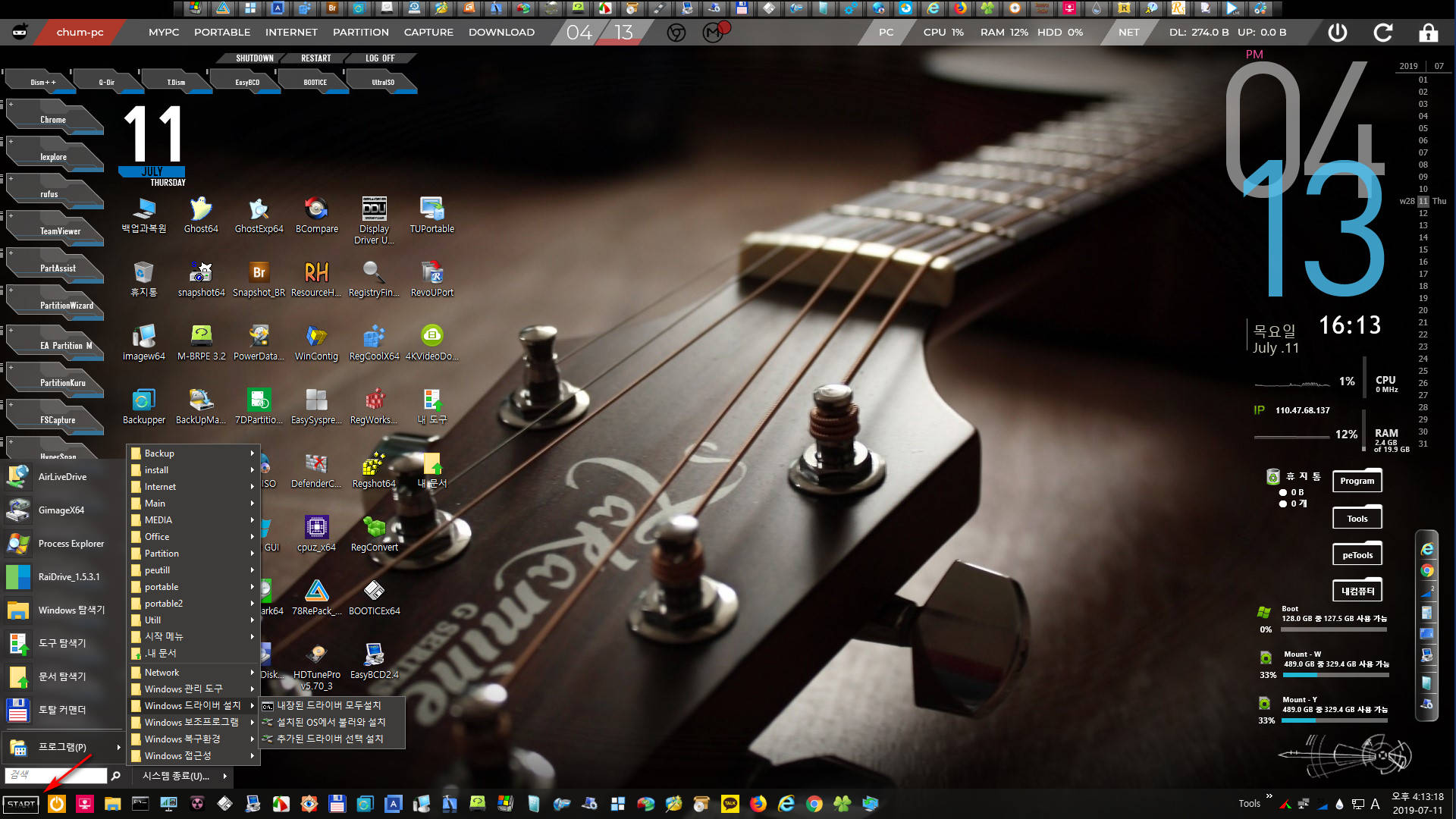The image size is (1456, 819).
Task: Expand the Office folder submenu
Action: pos(193,537)
